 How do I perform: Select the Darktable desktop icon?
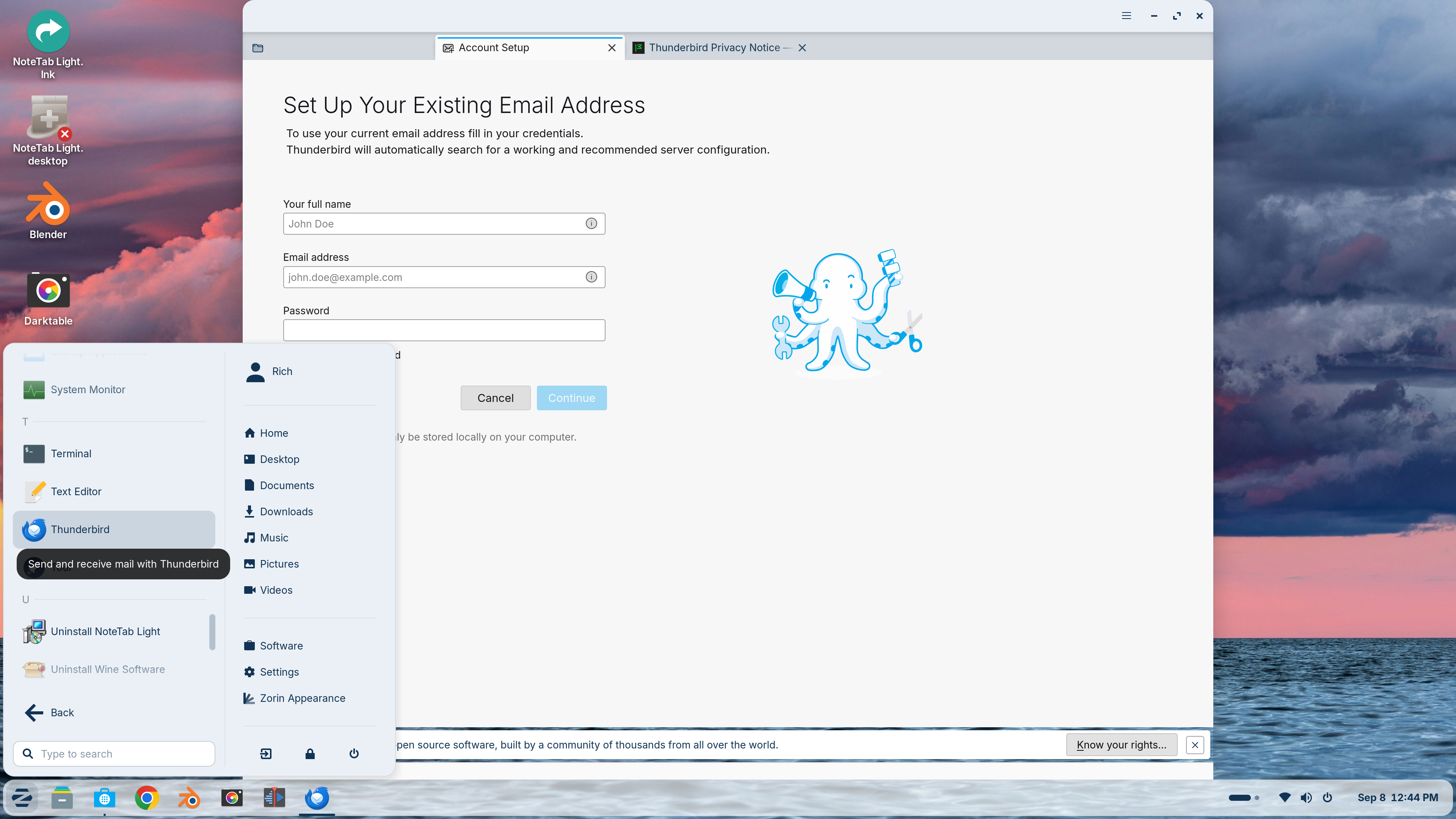tap(48, 300)
